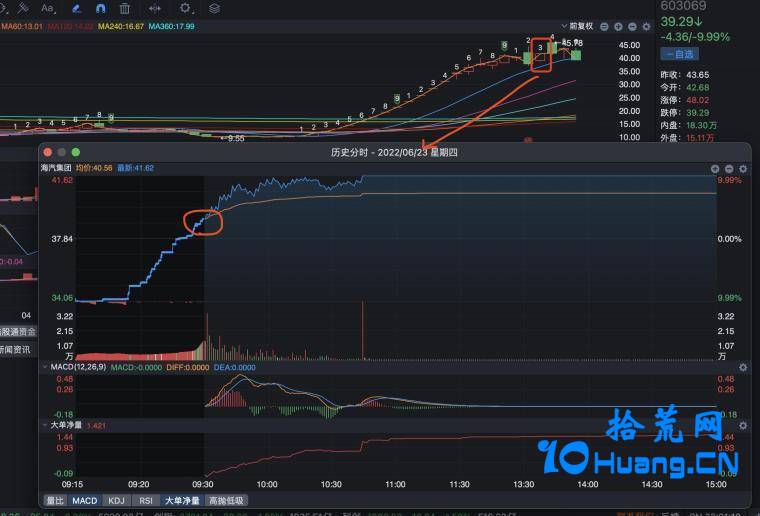Click the 新闻资讯 item in left sidebar
The image size is (760, 516).
click(x=16, y=349)
